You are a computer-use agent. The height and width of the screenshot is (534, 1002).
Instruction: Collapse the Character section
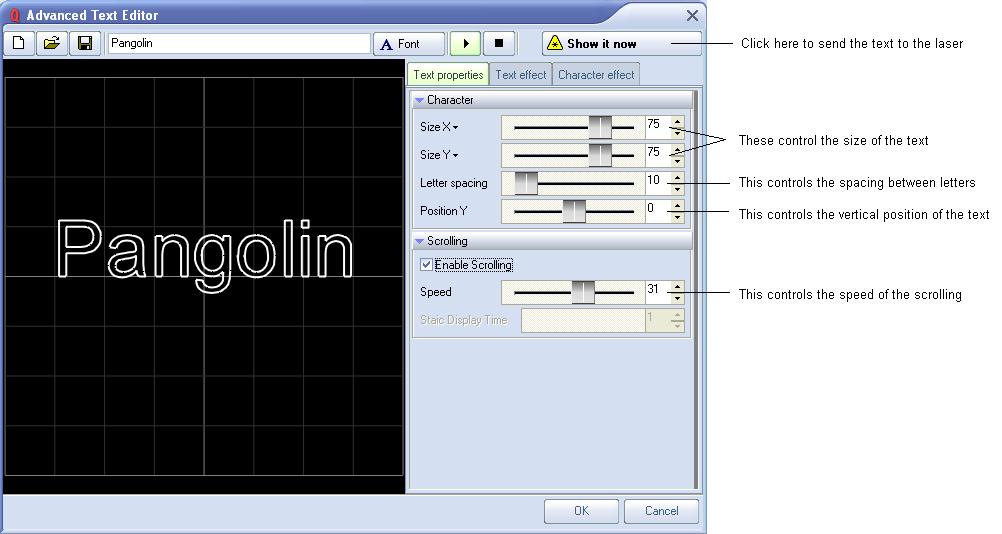[x=420, y=100]
